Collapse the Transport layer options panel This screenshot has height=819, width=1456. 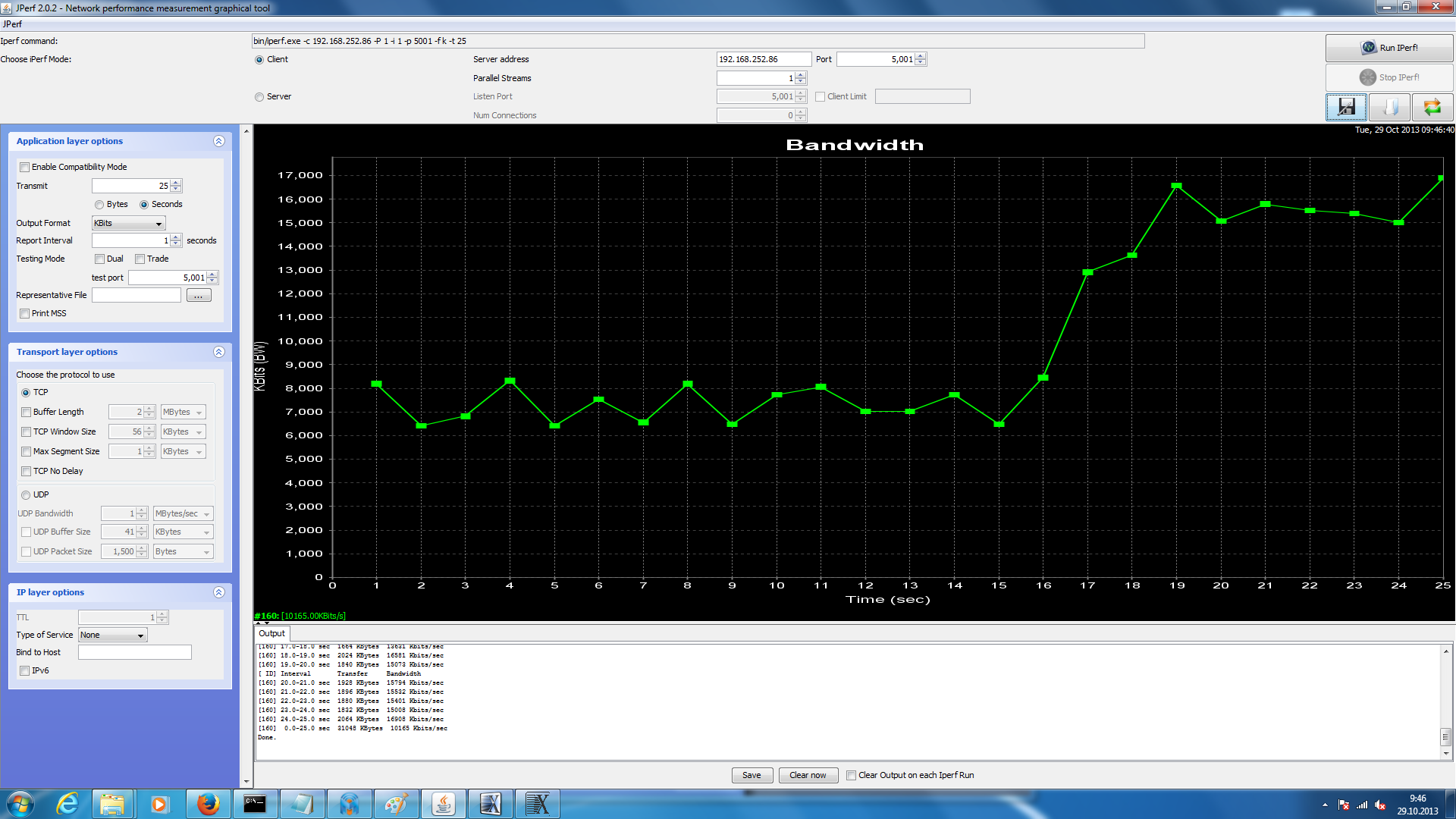pos(219,352)
